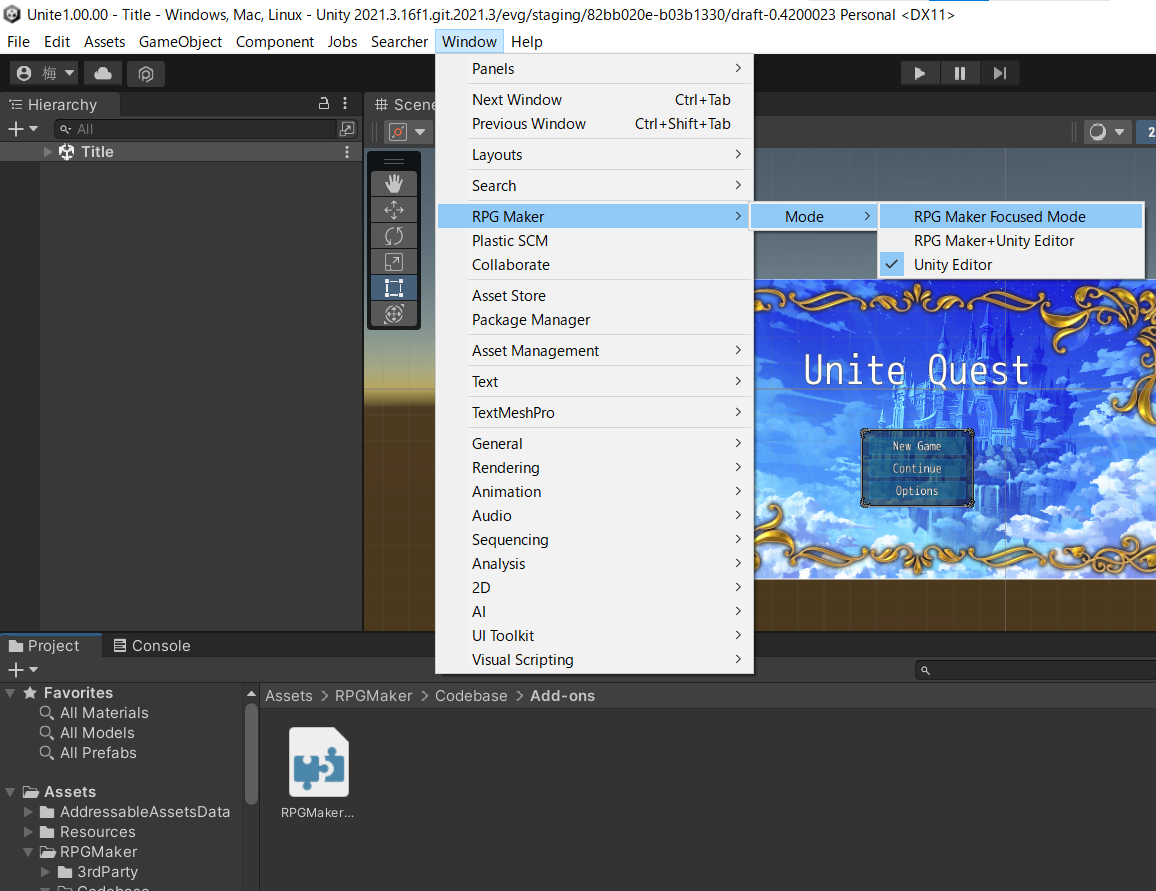Open the Plastic SCM version control button
1156x891 pixels.
pos(146,74)
